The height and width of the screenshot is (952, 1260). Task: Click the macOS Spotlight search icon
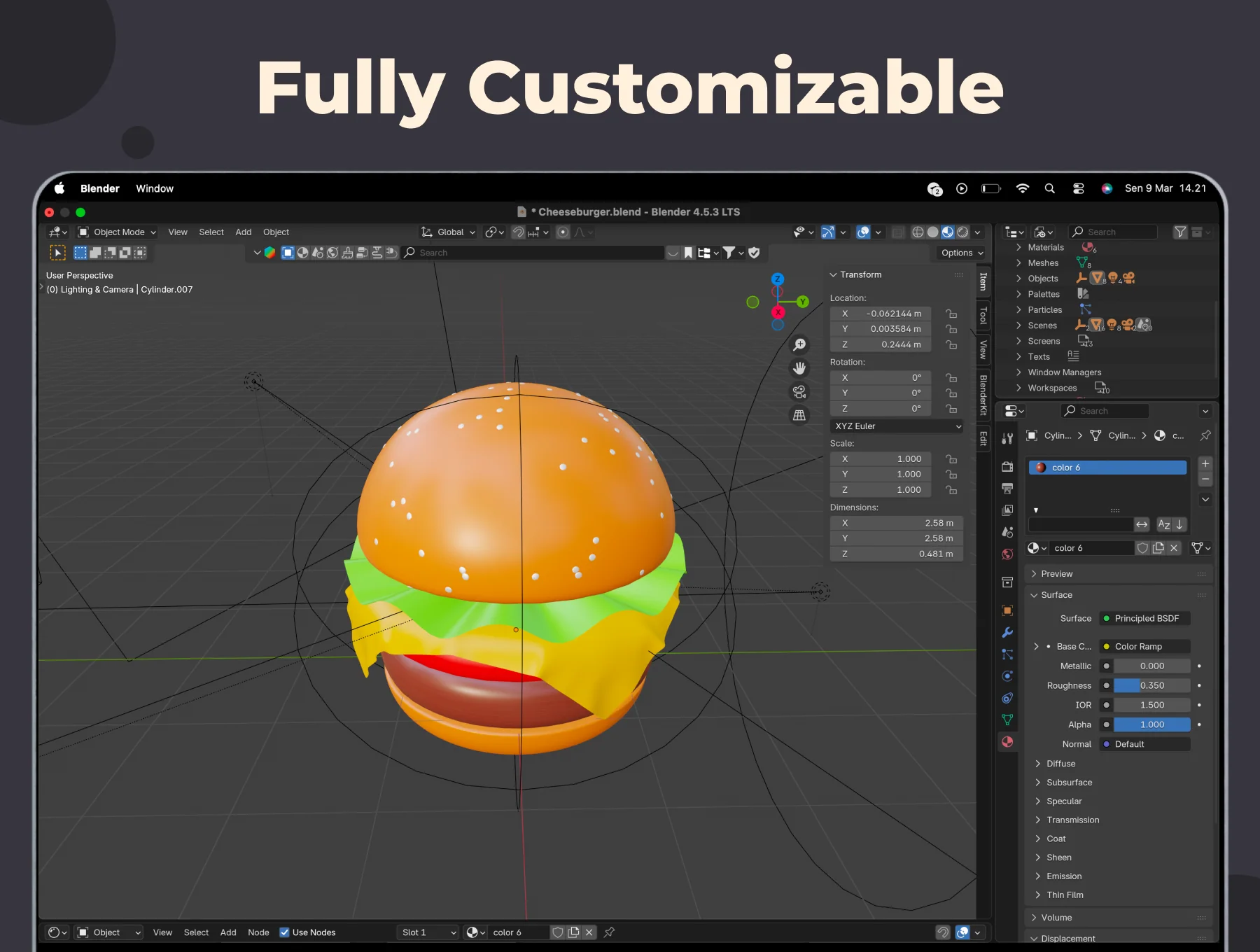tap(1049, 188)
